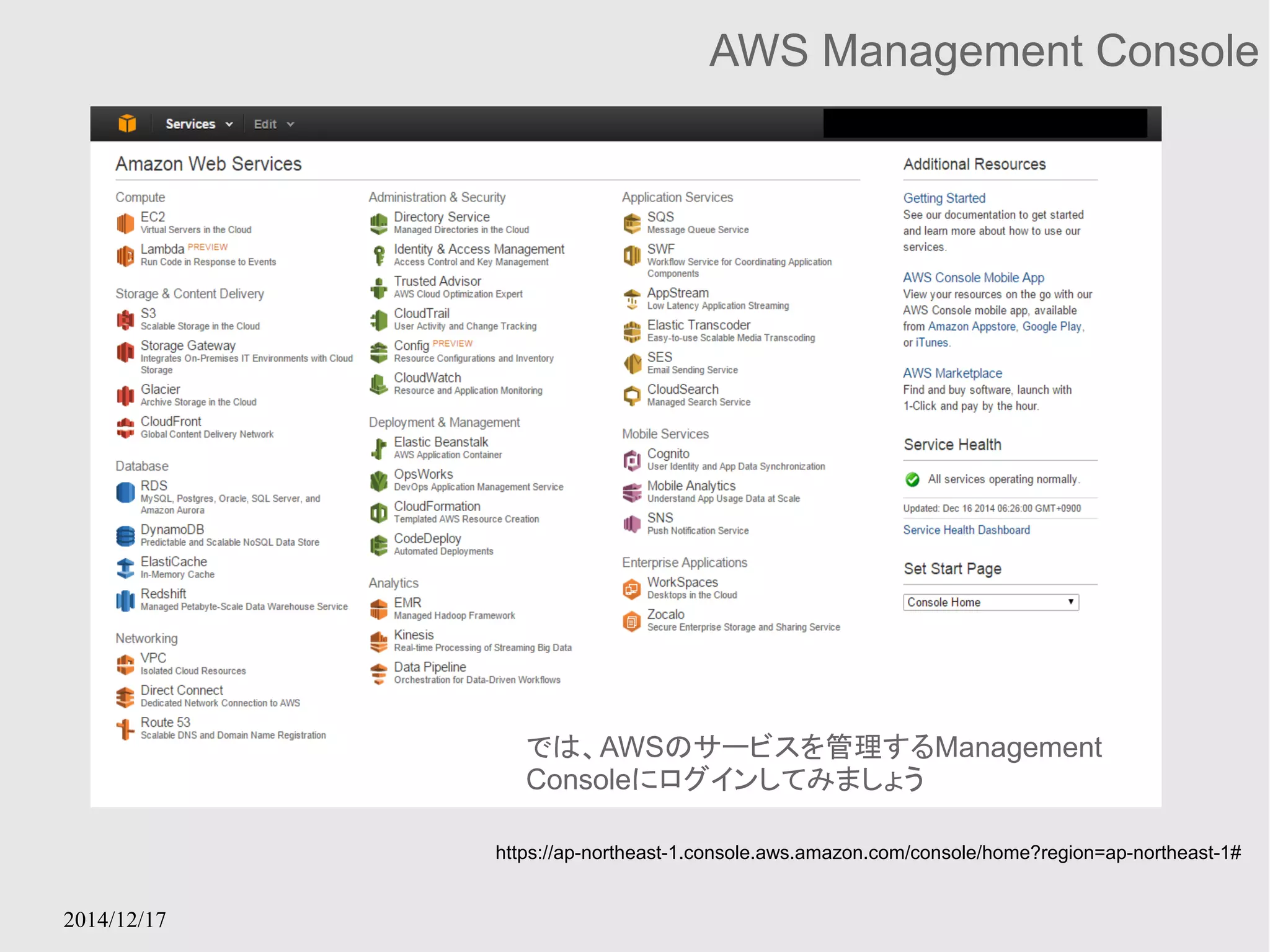Click the Direct Connect icon
Image resolution: width=1270 pixels, height=952 pixels.
tap(125, 696)
